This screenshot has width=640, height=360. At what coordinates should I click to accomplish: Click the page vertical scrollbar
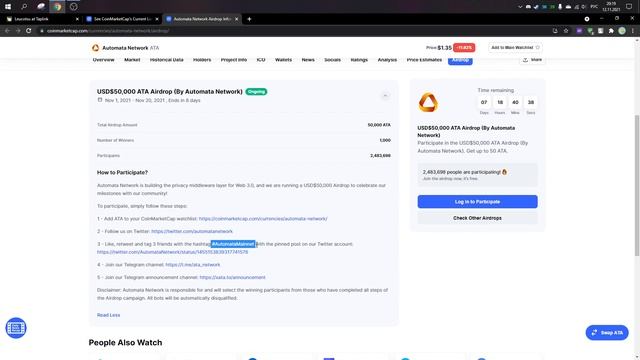636,186
